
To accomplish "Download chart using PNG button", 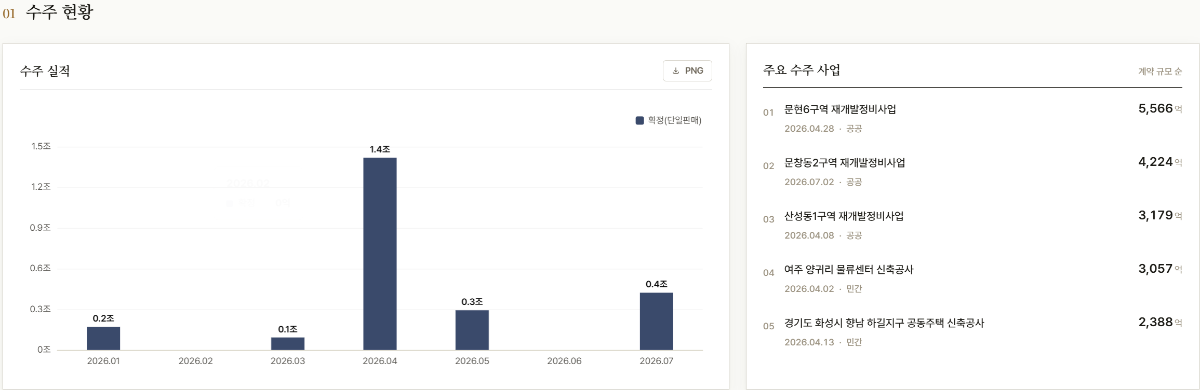I will click(x=687, y=71).
